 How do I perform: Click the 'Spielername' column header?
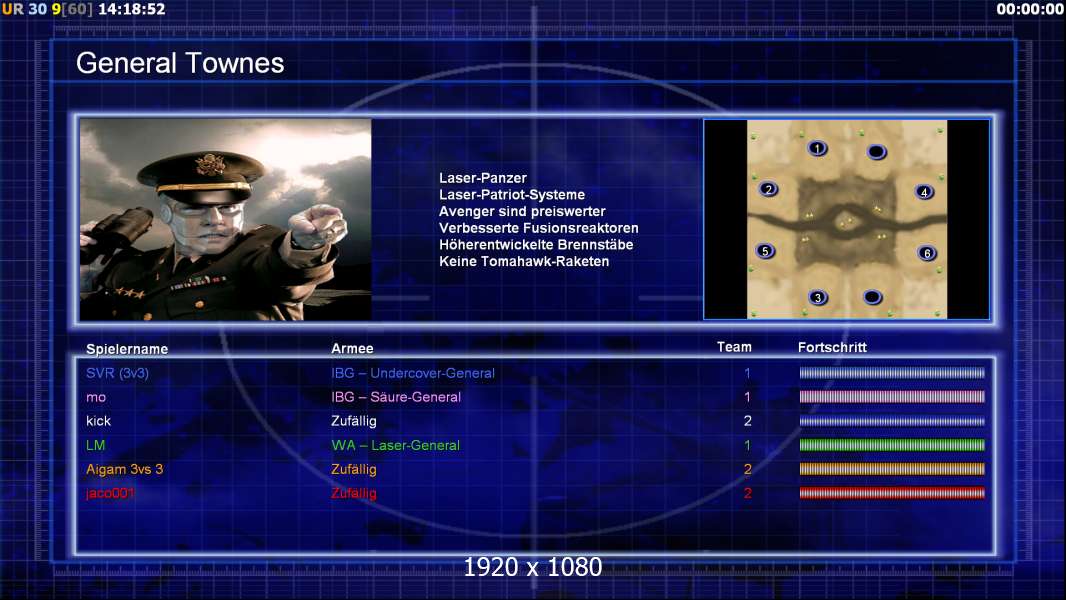[x=127, y=349]
